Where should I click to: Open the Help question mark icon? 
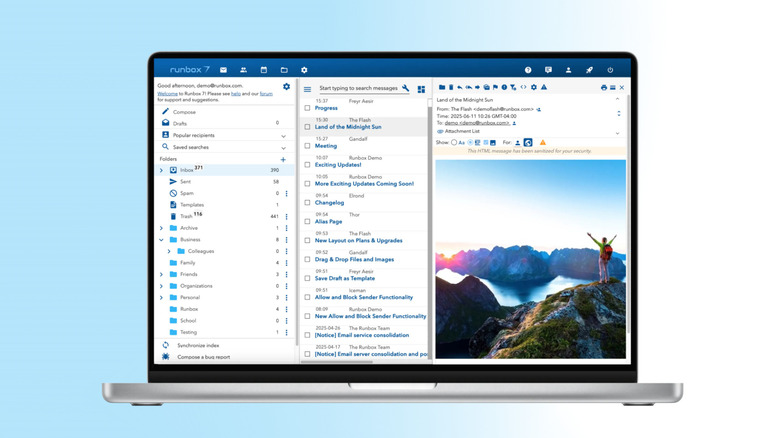point(528,70)
